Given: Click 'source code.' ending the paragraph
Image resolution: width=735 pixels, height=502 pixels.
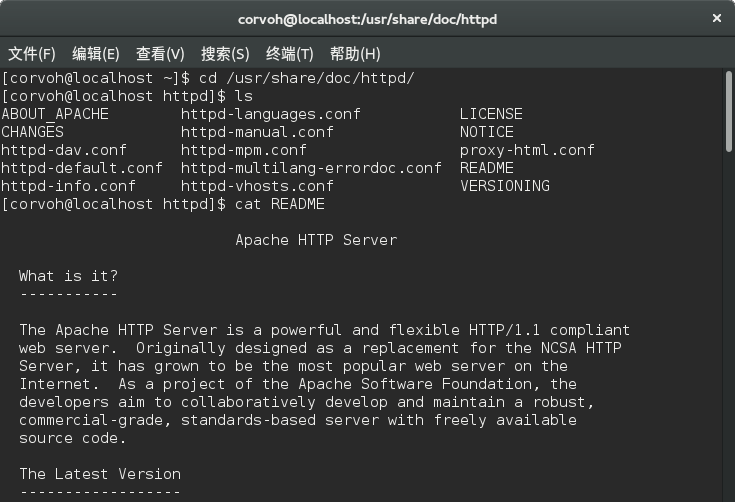Looking at the screenshot, I should 73,438.
